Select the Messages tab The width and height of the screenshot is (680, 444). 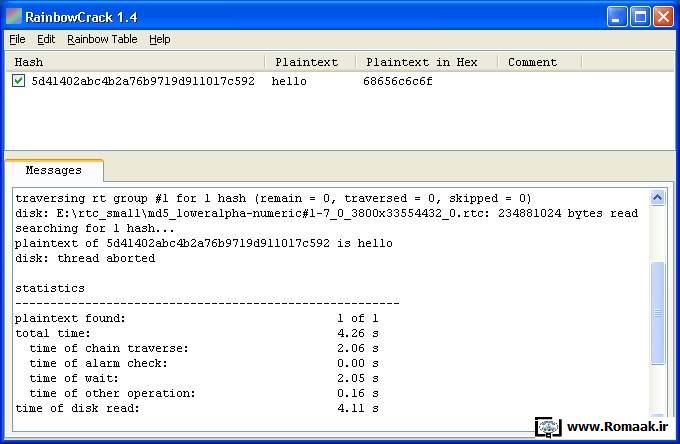[x=54, y=170]
